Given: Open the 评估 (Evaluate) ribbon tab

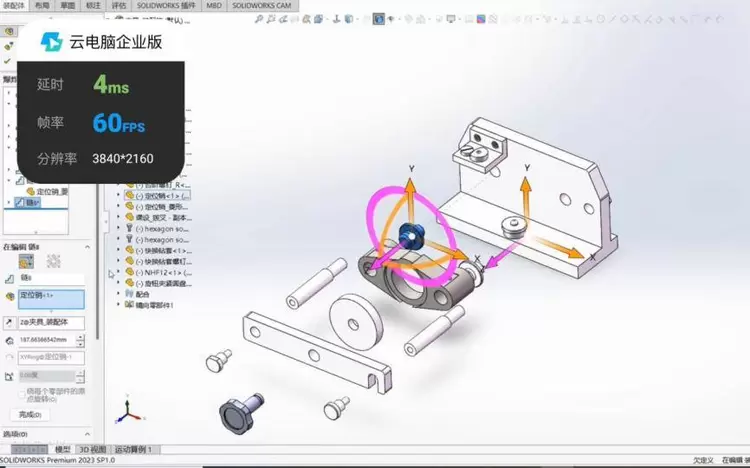Looking at the screenshot, I should [118, 5].
